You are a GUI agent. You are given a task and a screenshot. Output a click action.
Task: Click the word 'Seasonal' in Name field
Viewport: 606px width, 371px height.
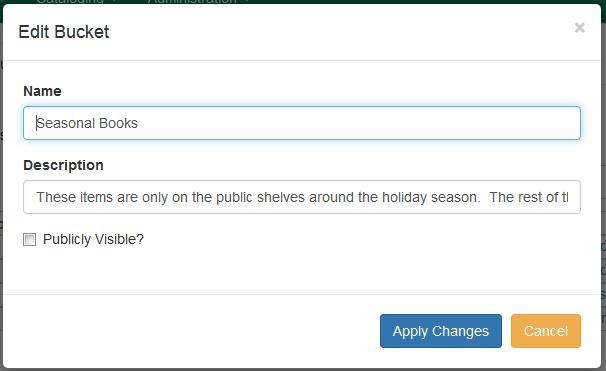[65, 123]
